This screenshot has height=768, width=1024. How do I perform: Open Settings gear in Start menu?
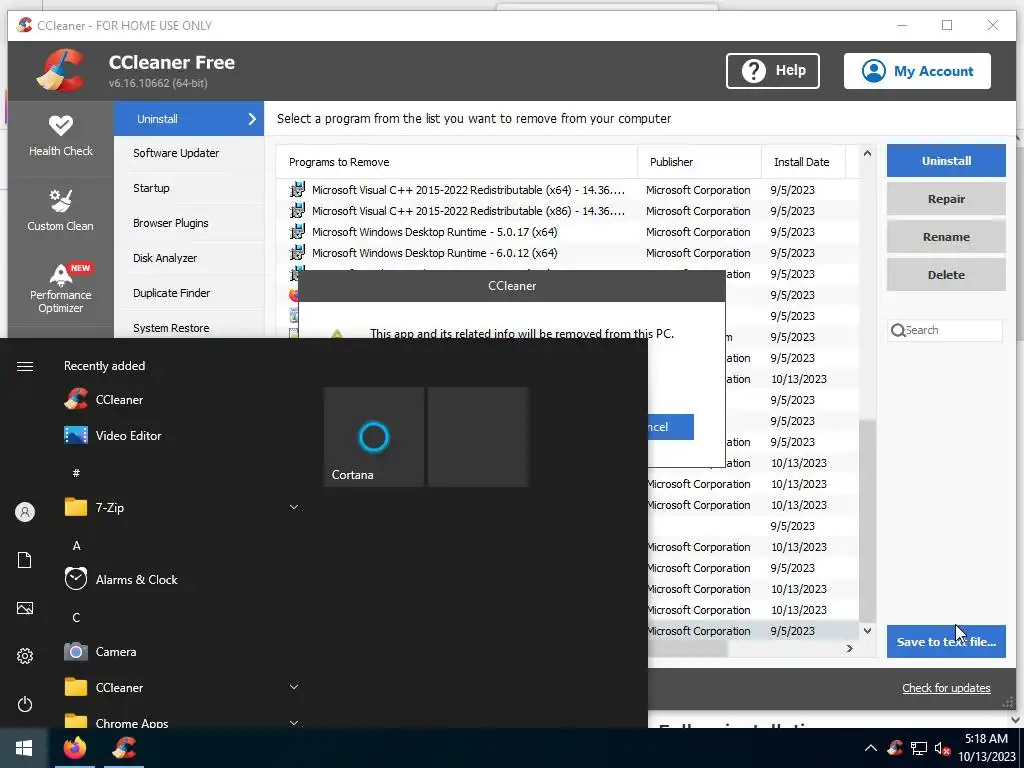tap(25, 656)
